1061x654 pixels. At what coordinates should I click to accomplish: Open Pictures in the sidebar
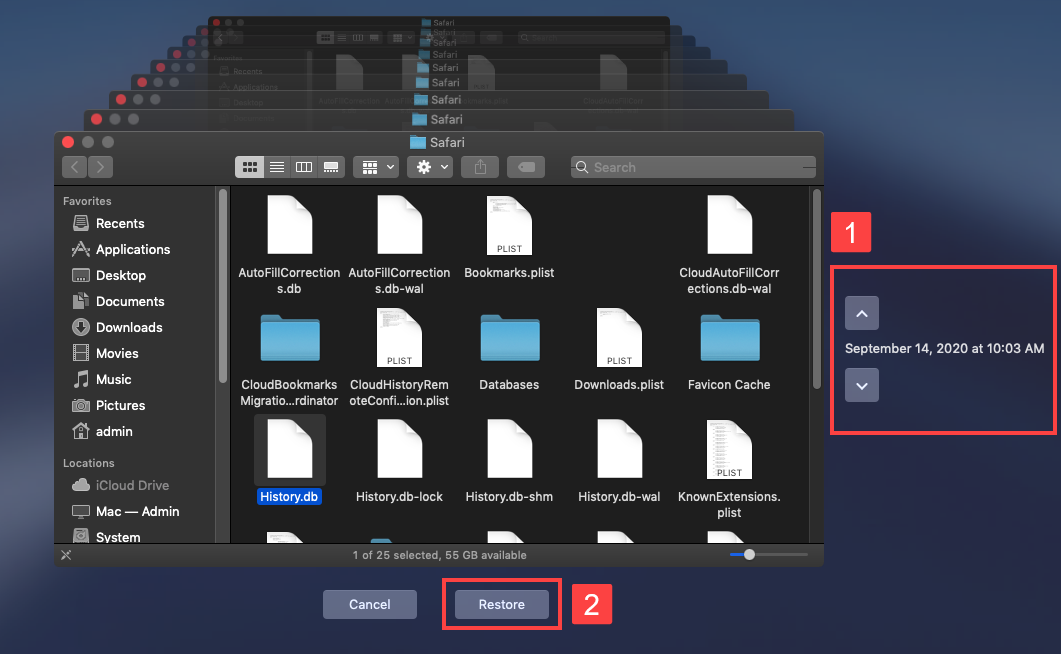[108, 406]
